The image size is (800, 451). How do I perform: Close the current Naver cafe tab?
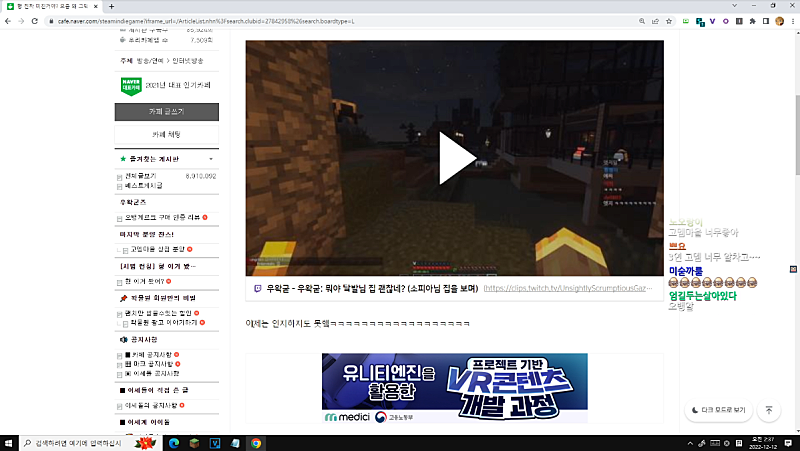(x=95, y=7)
